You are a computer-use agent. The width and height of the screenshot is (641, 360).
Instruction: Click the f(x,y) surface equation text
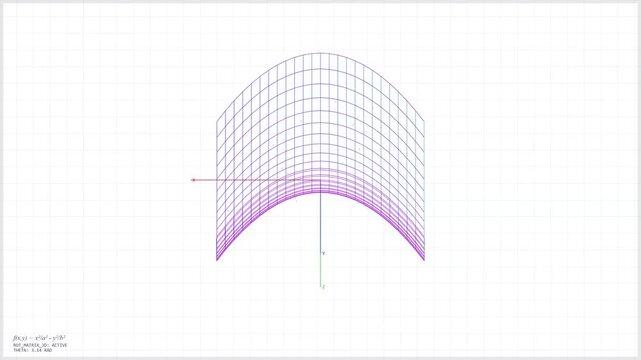39,338
